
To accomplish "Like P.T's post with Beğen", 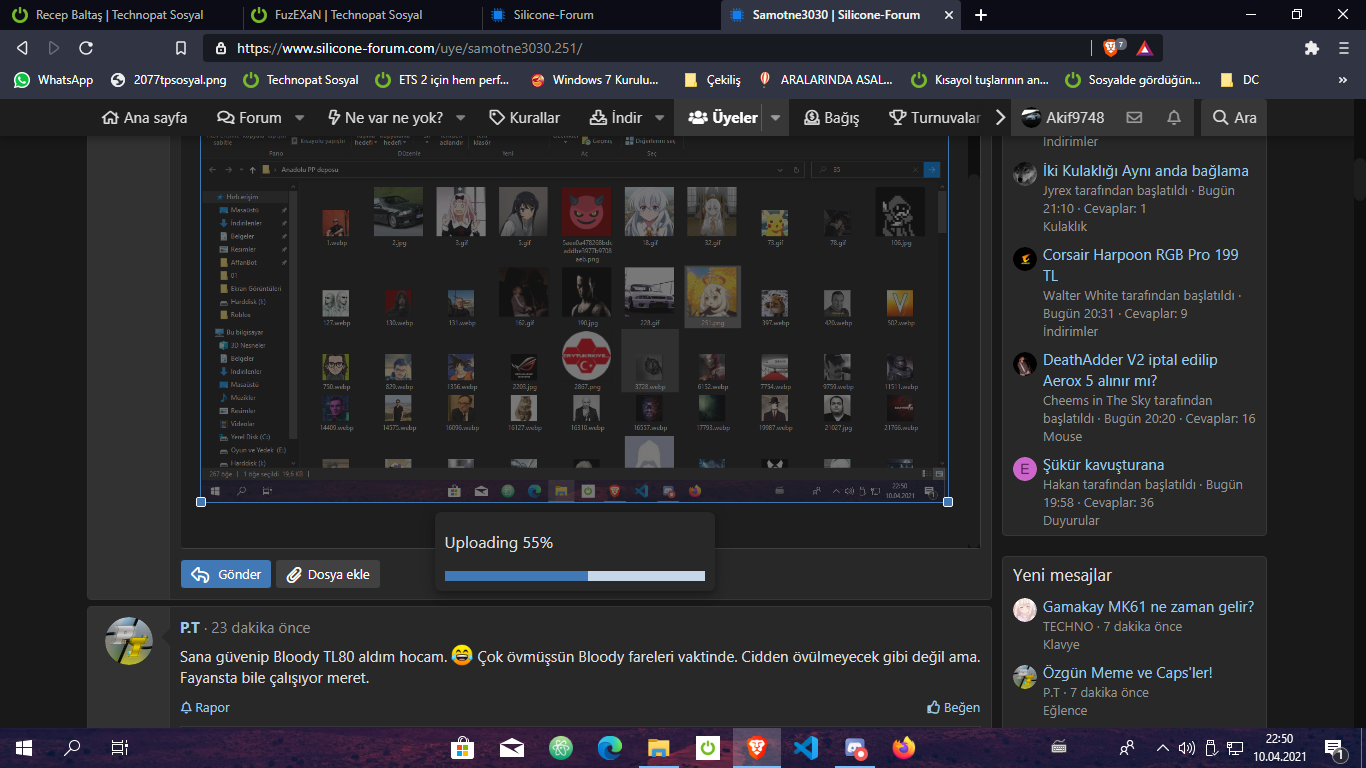I will tap(953, 707).
